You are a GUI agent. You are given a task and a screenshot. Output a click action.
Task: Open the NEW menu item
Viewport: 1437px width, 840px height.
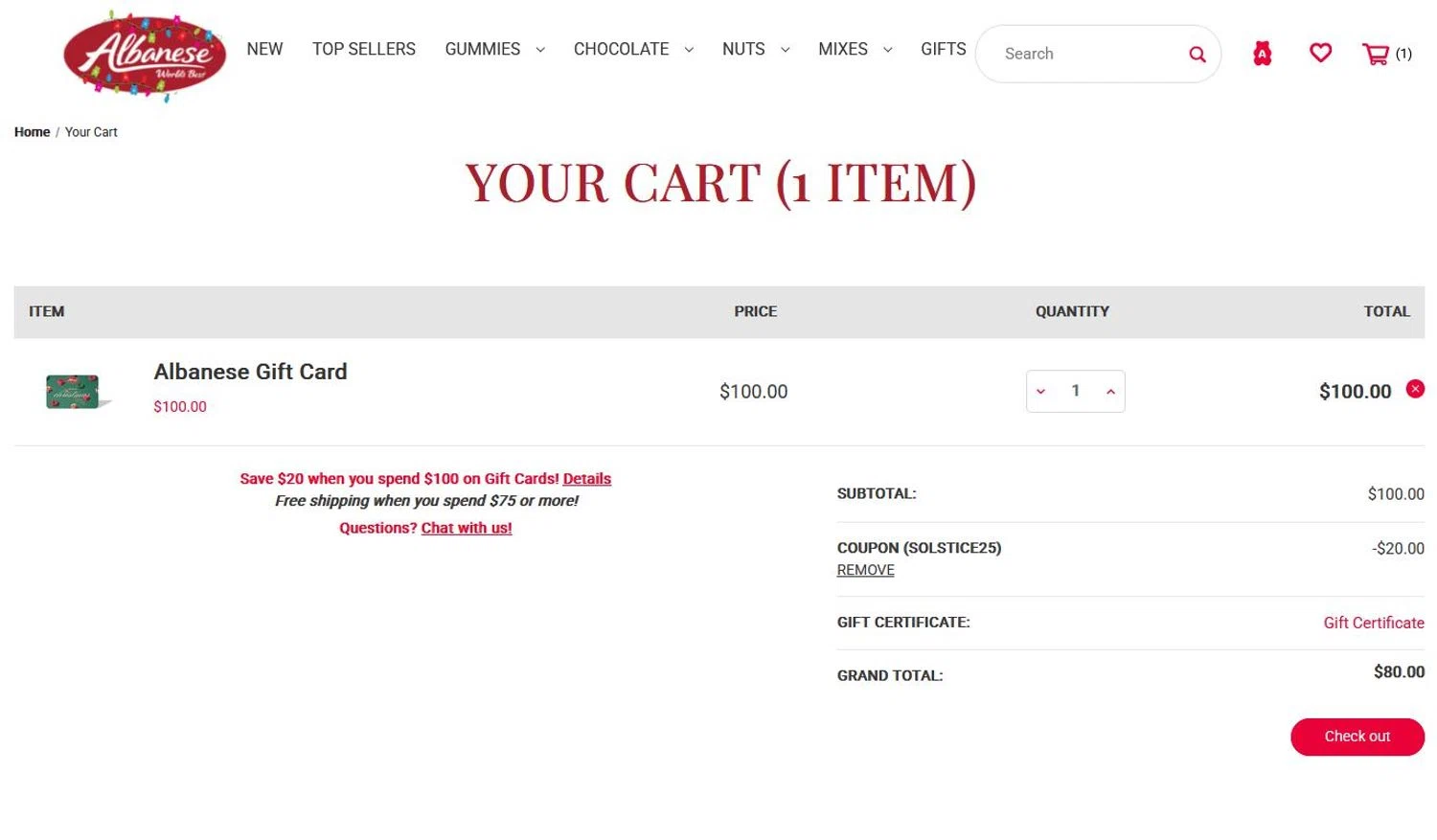[264, 49]
